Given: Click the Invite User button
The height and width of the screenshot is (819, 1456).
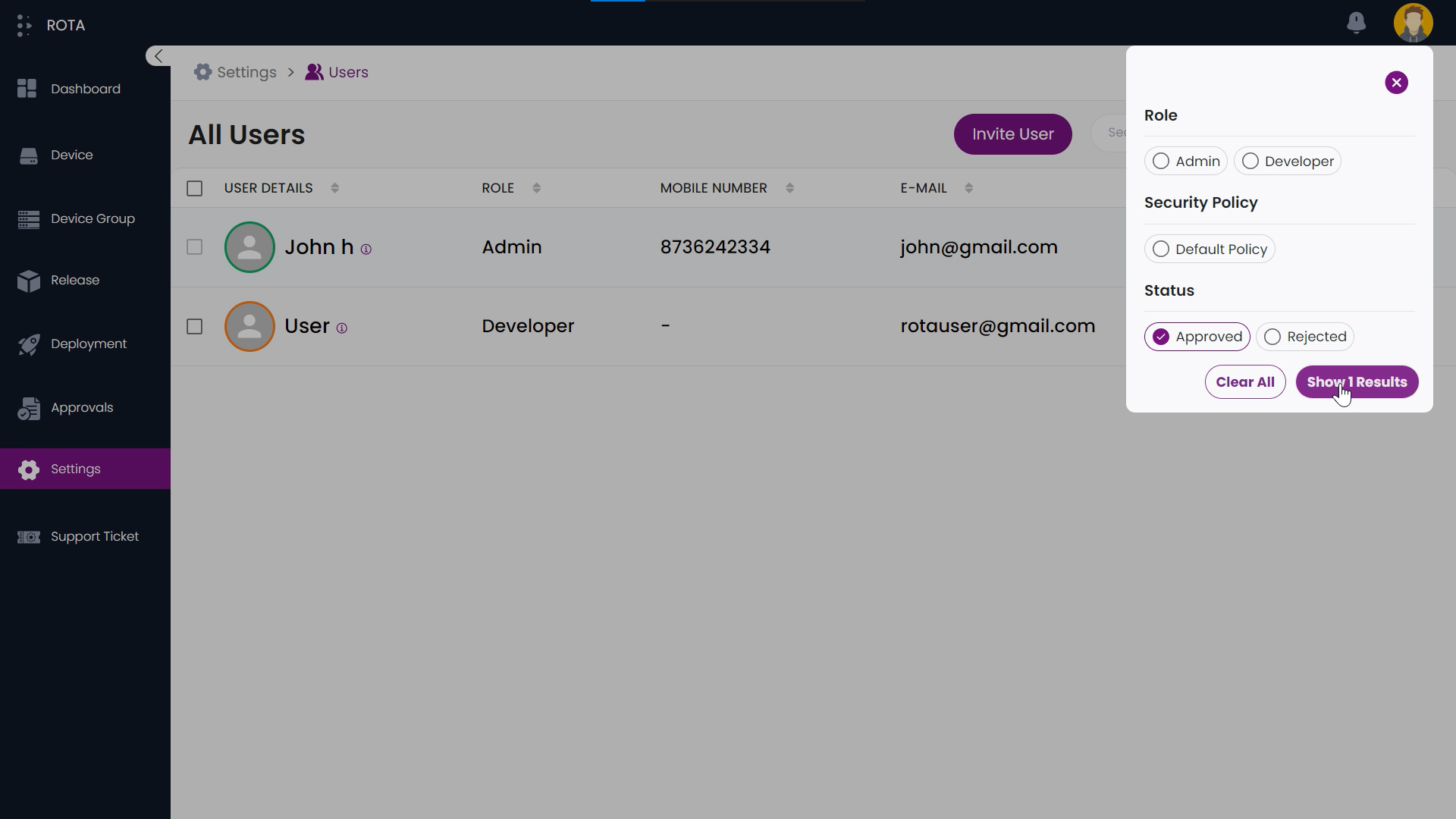Looking at the screenshot, I should pyautogui.click(x=1013, y=133).
